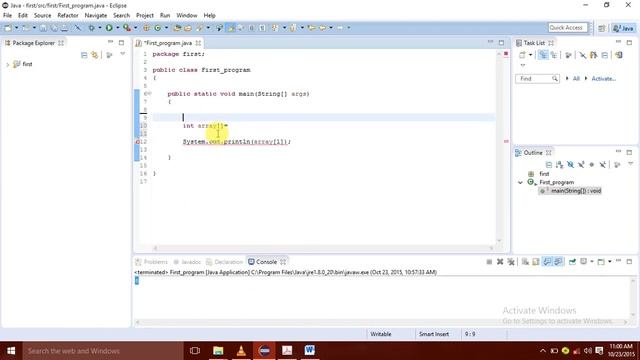
Task: Toggle Hide Local Types in Outline
Action: [602, 164]
